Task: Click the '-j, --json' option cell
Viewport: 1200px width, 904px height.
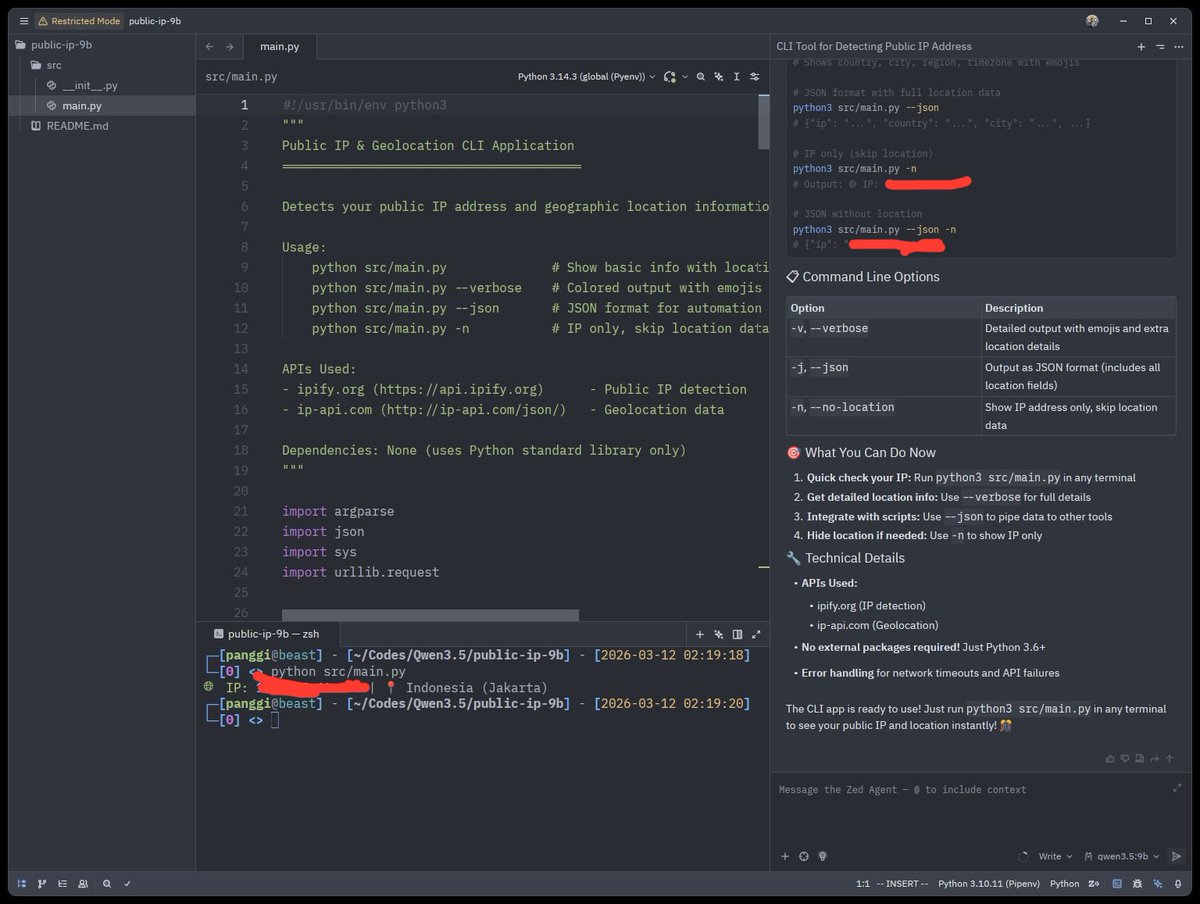Action: pyautogui.click(x=883, y=377)
